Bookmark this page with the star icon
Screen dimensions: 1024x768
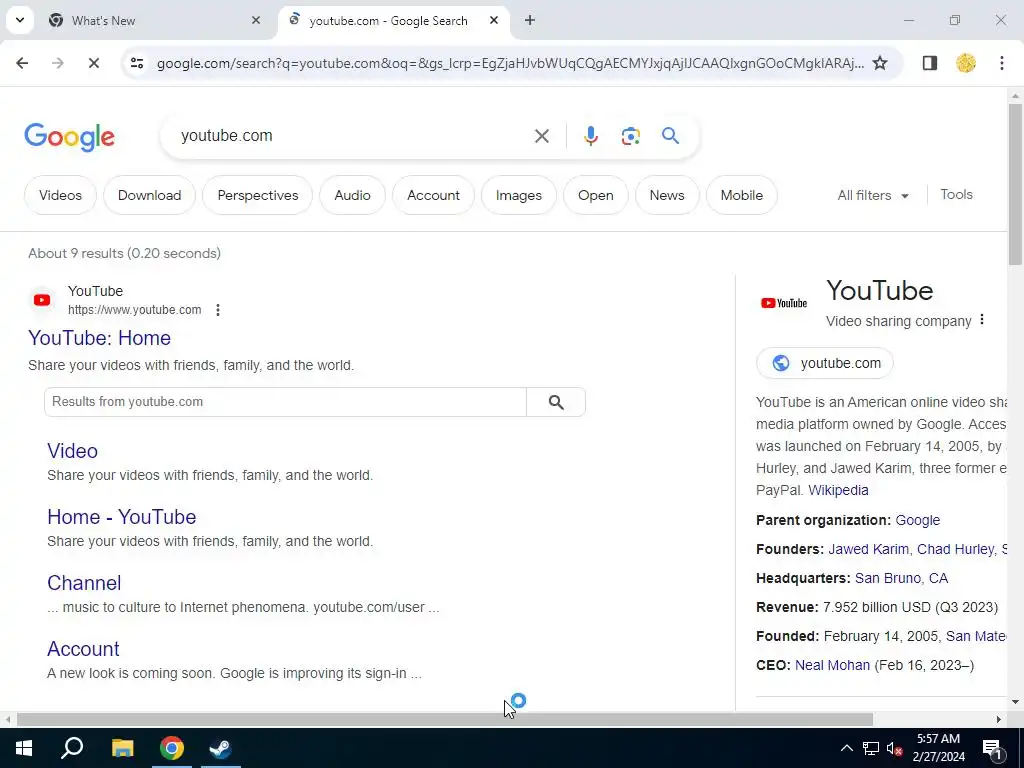coord(880,63)
